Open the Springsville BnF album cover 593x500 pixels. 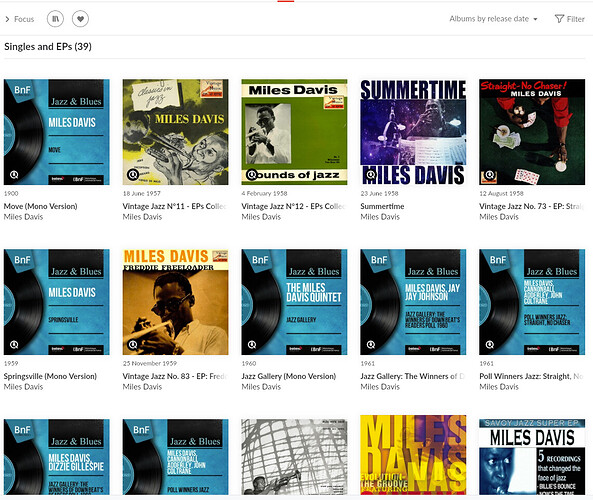pyautogui.click(x=57, y=302)
